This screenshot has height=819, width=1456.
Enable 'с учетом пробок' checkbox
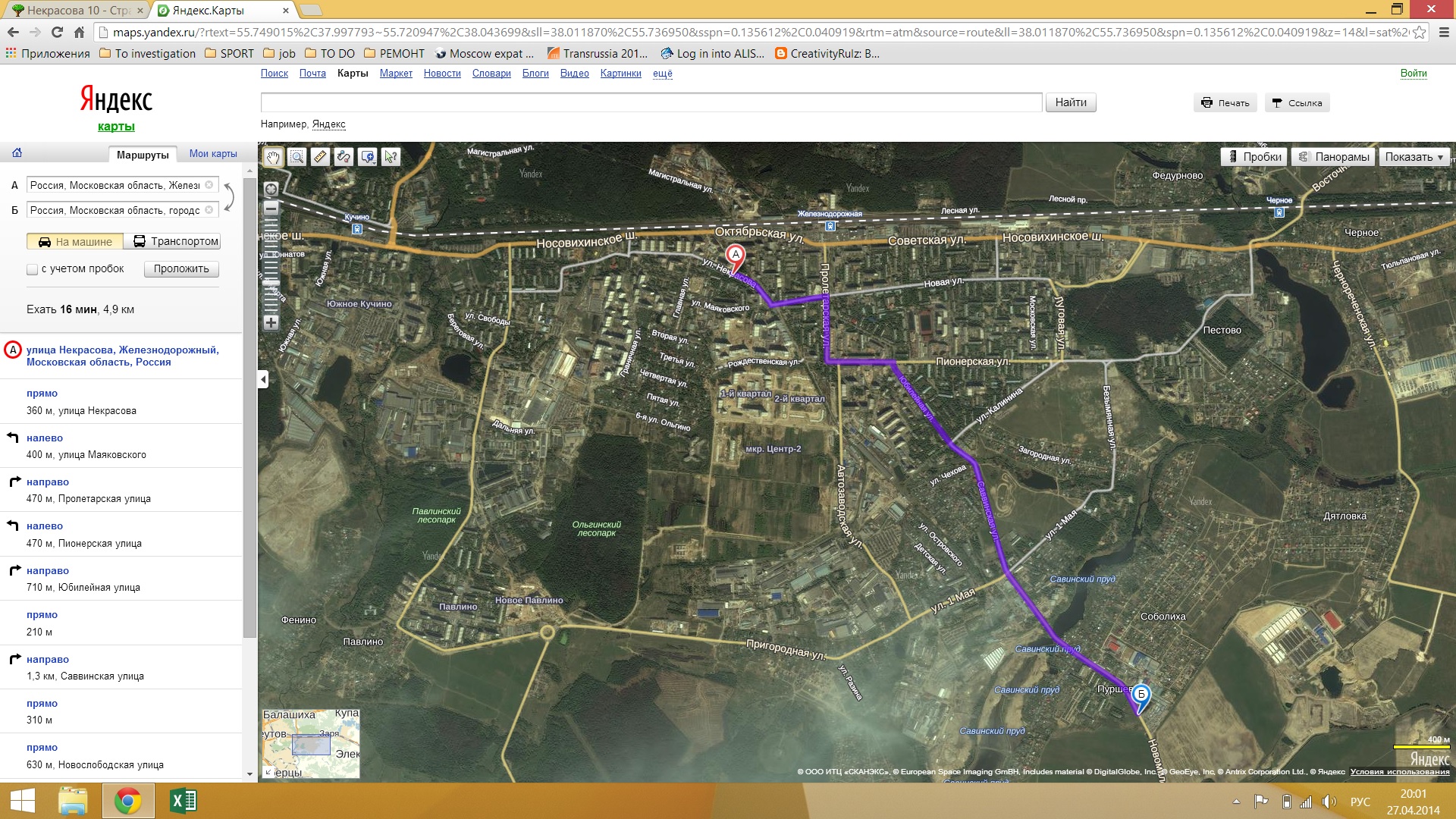[32, 269]
